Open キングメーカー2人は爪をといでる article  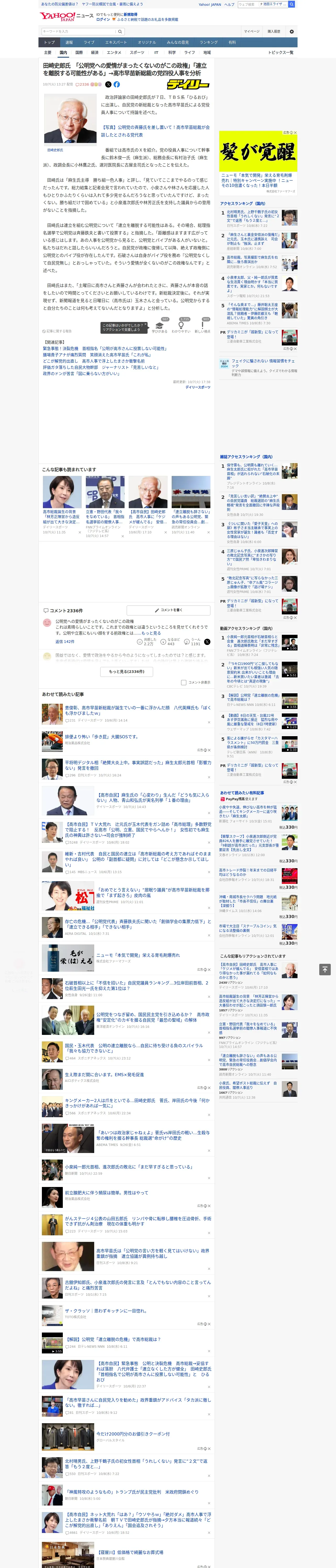(137, 1102)
